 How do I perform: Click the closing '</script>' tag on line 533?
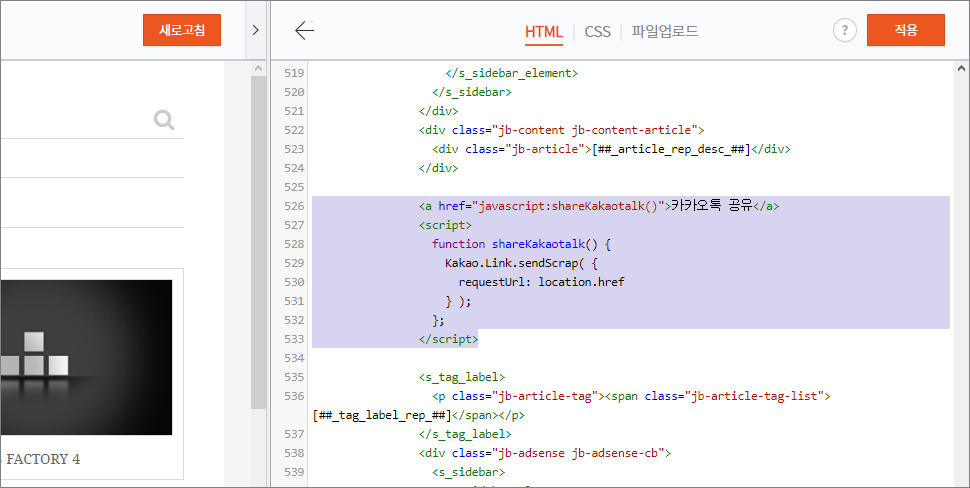tap(449, 339)
